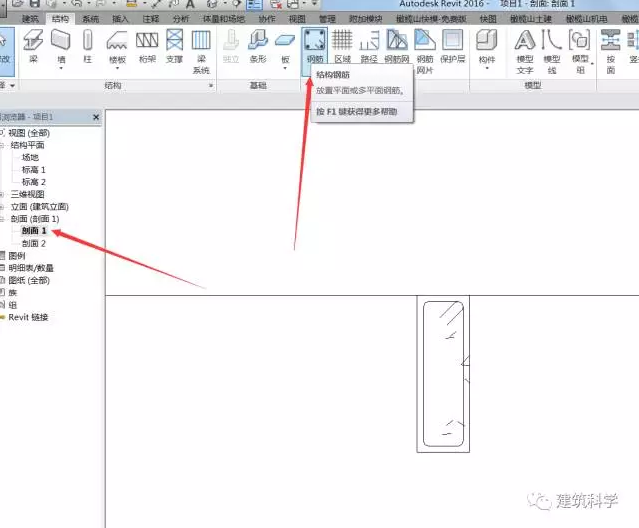Switch to the 视图 ribbon tab
This screenshot has height=528, width=639.
click(x=297, y=19)
